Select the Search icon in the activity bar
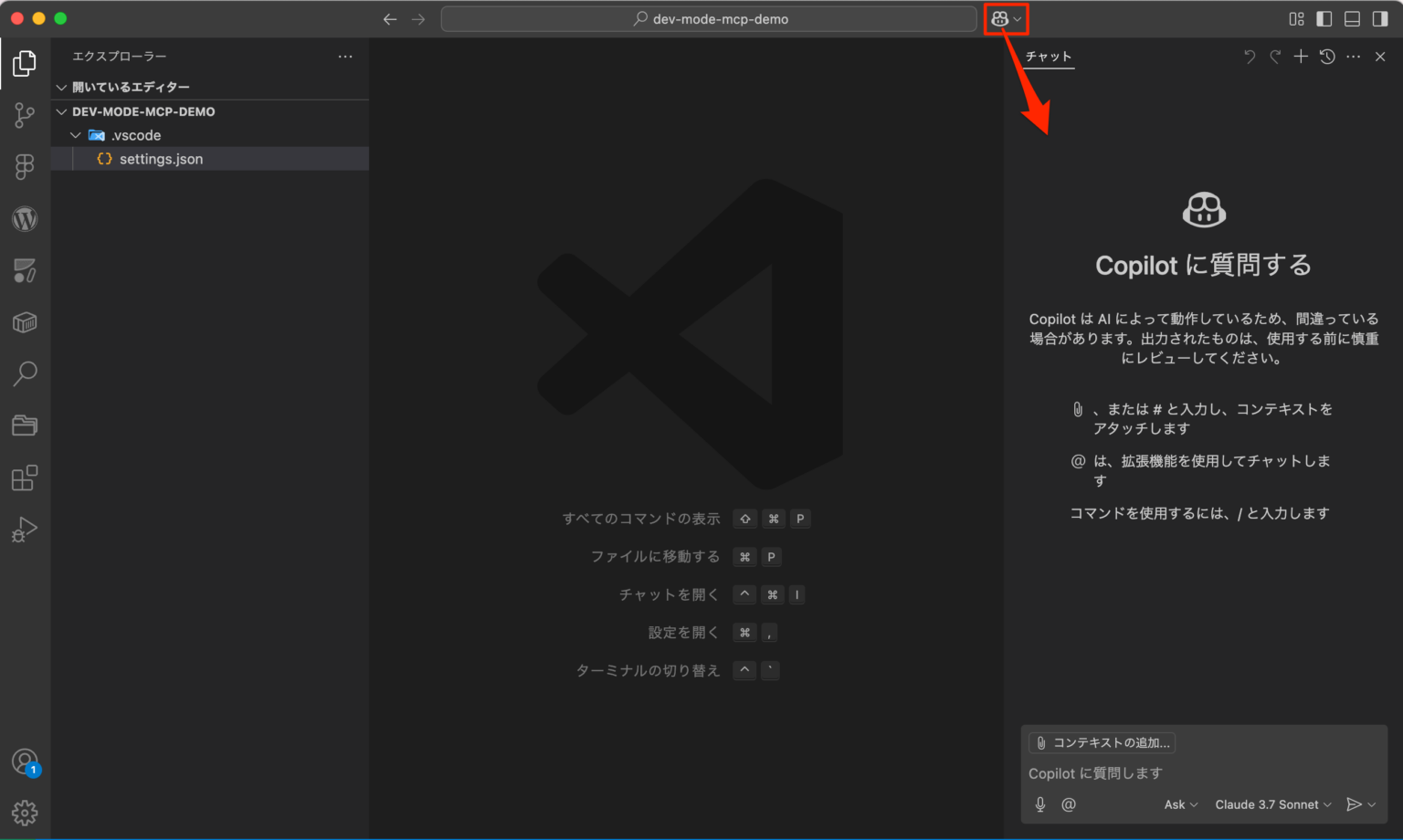 (25, 373)
